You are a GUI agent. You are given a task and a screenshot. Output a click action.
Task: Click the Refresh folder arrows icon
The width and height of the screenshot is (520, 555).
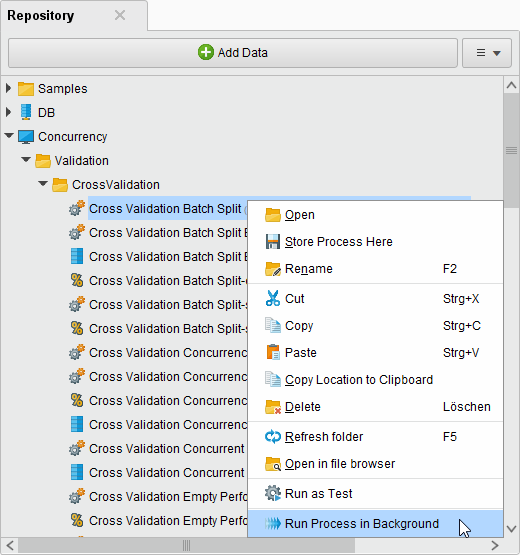(x=273, y=436)
